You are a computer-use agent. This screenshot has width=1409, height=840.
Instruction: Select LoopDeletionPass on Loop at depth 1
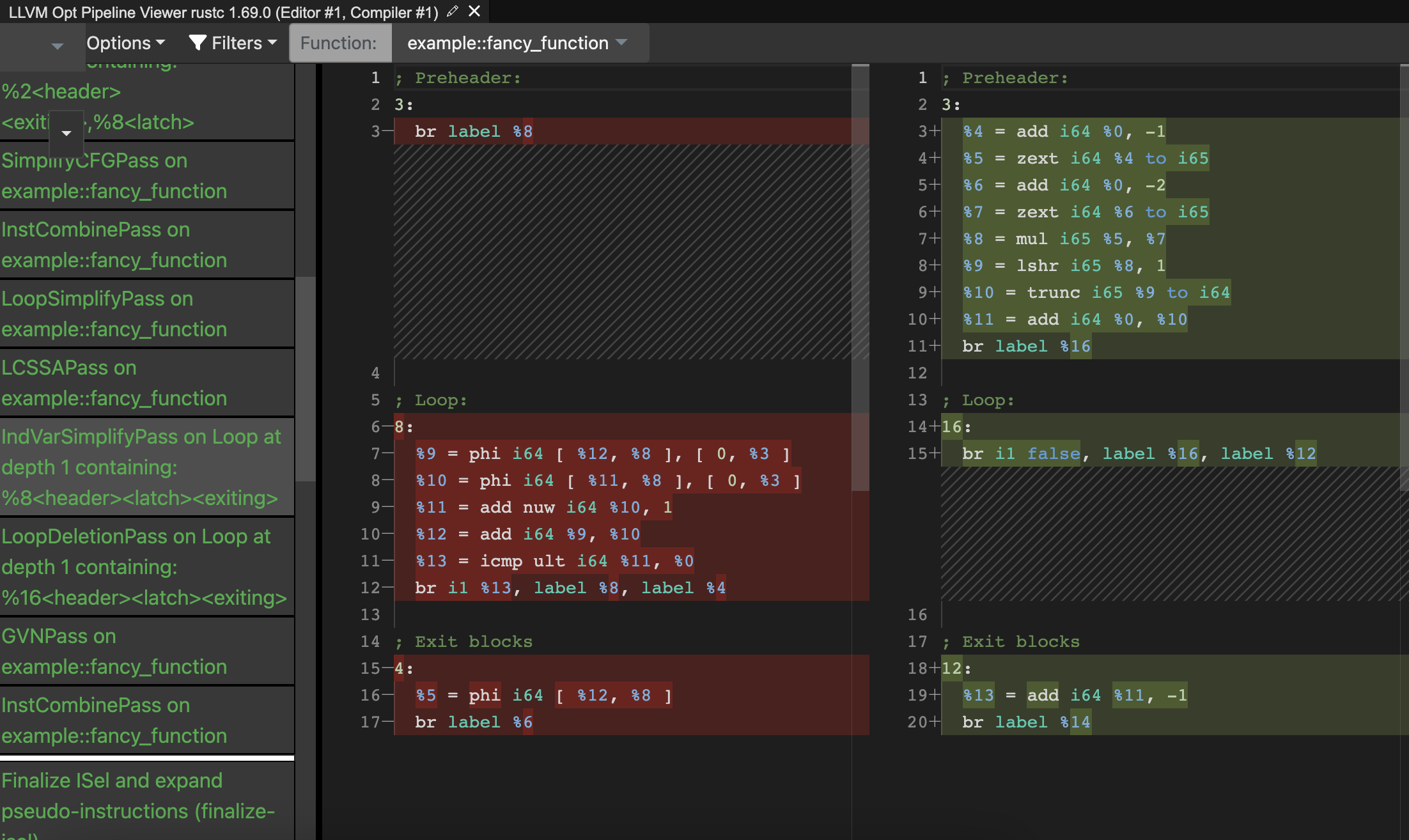[x=146, y=567]
